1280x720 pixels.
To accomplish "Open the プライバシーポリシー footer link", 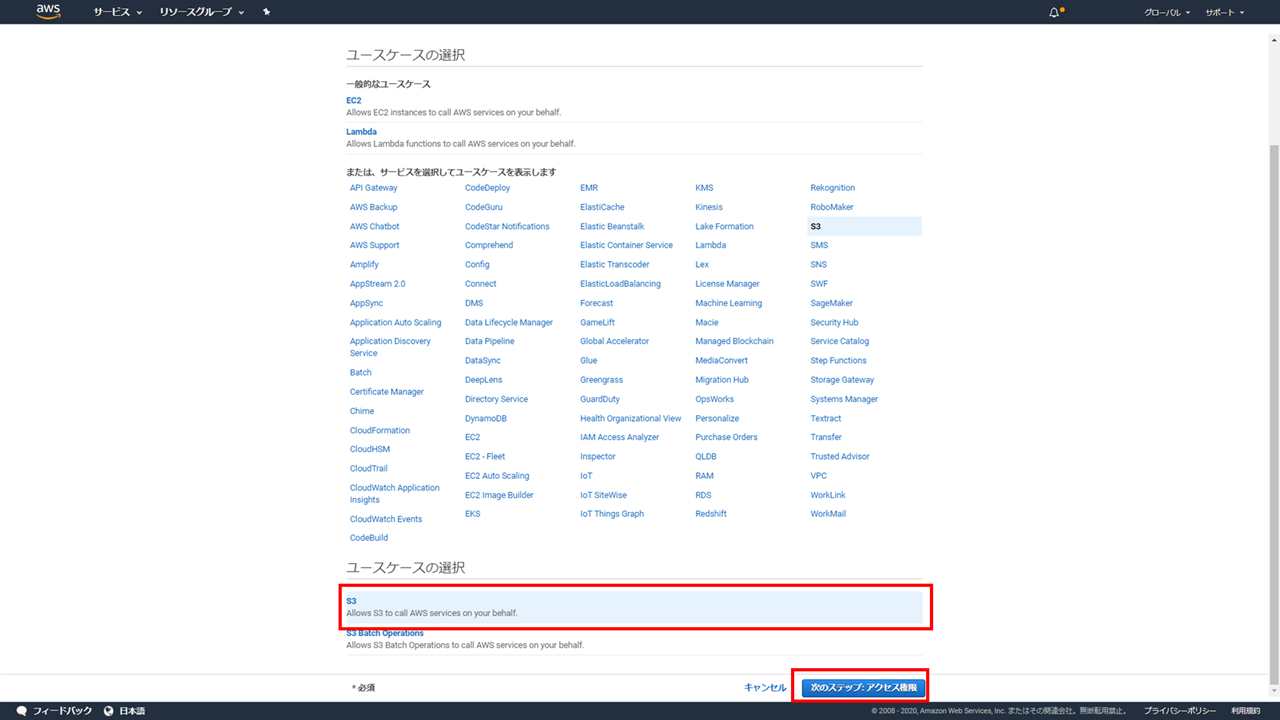I will pyautogui.click(x=1180, y=711).
